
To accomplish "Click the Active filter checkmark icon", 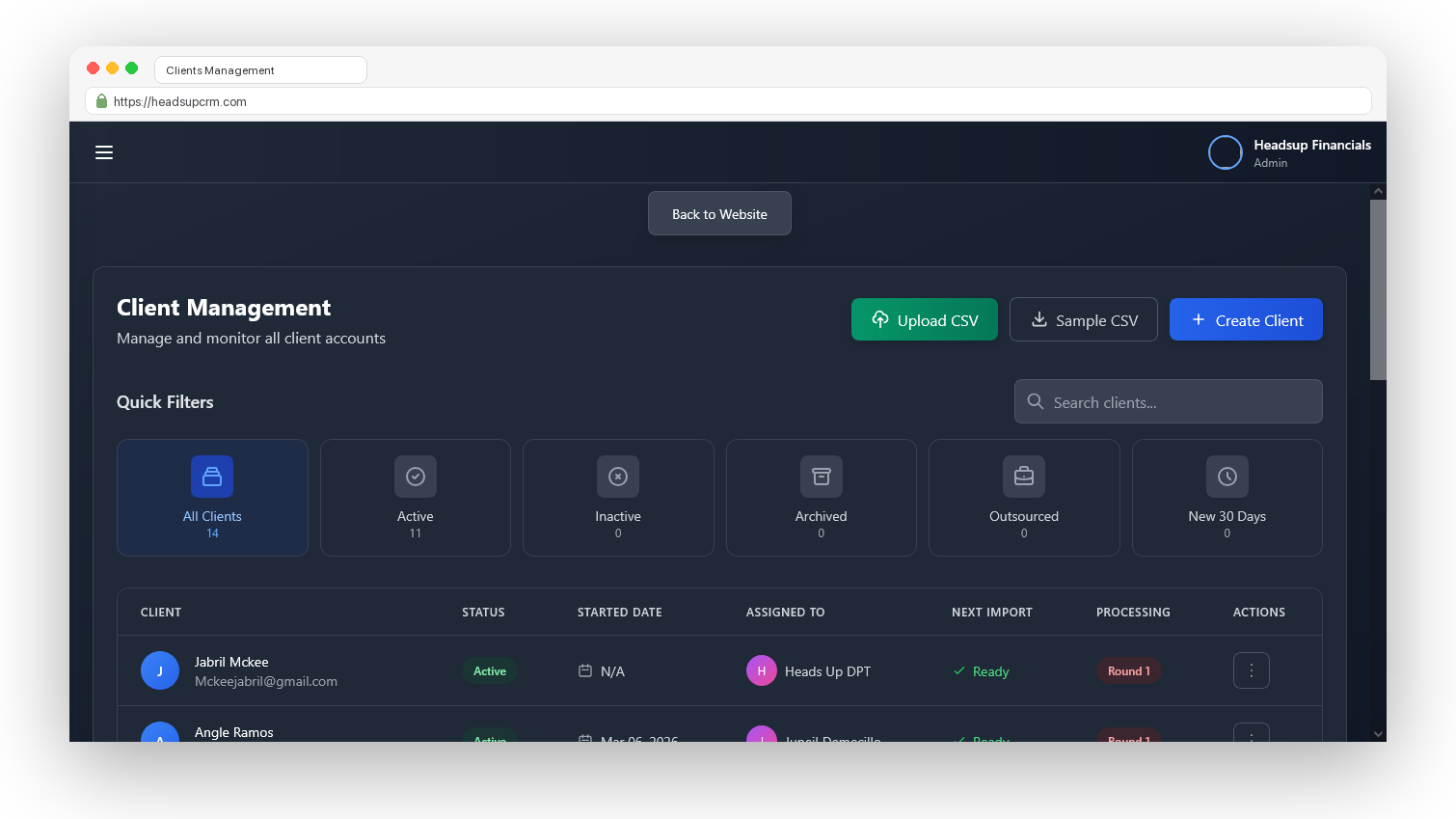I will coord(416,477).
